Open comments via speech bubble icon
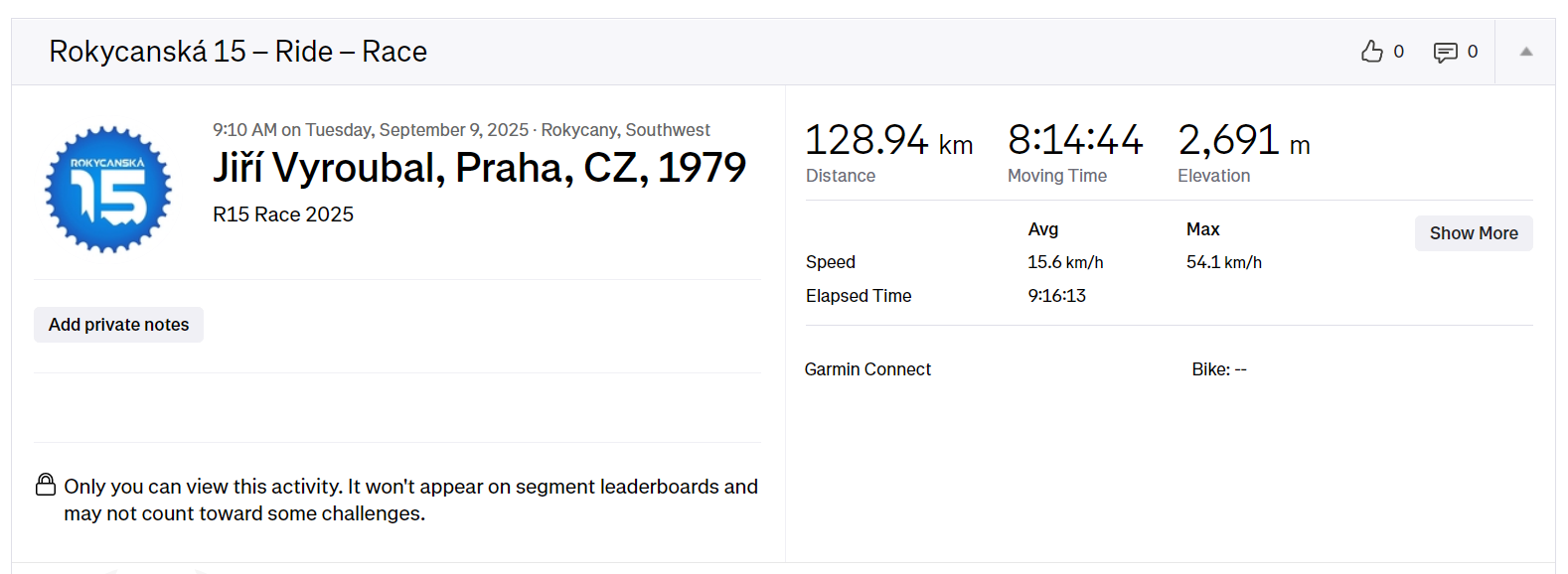Screen dimensions: 1568x574 point(1445,52)
